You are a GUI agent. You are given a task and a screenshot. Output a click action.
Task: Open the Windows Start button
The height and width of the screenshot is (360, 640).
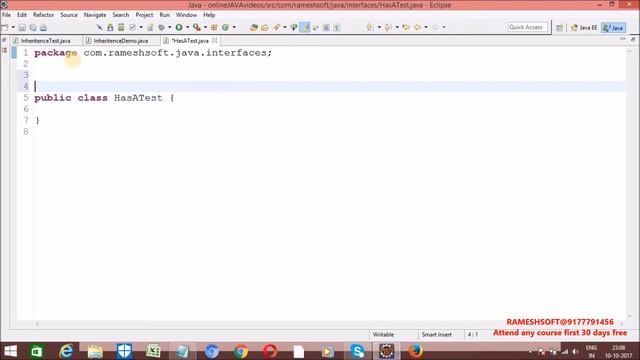click(x=10, y=351)
